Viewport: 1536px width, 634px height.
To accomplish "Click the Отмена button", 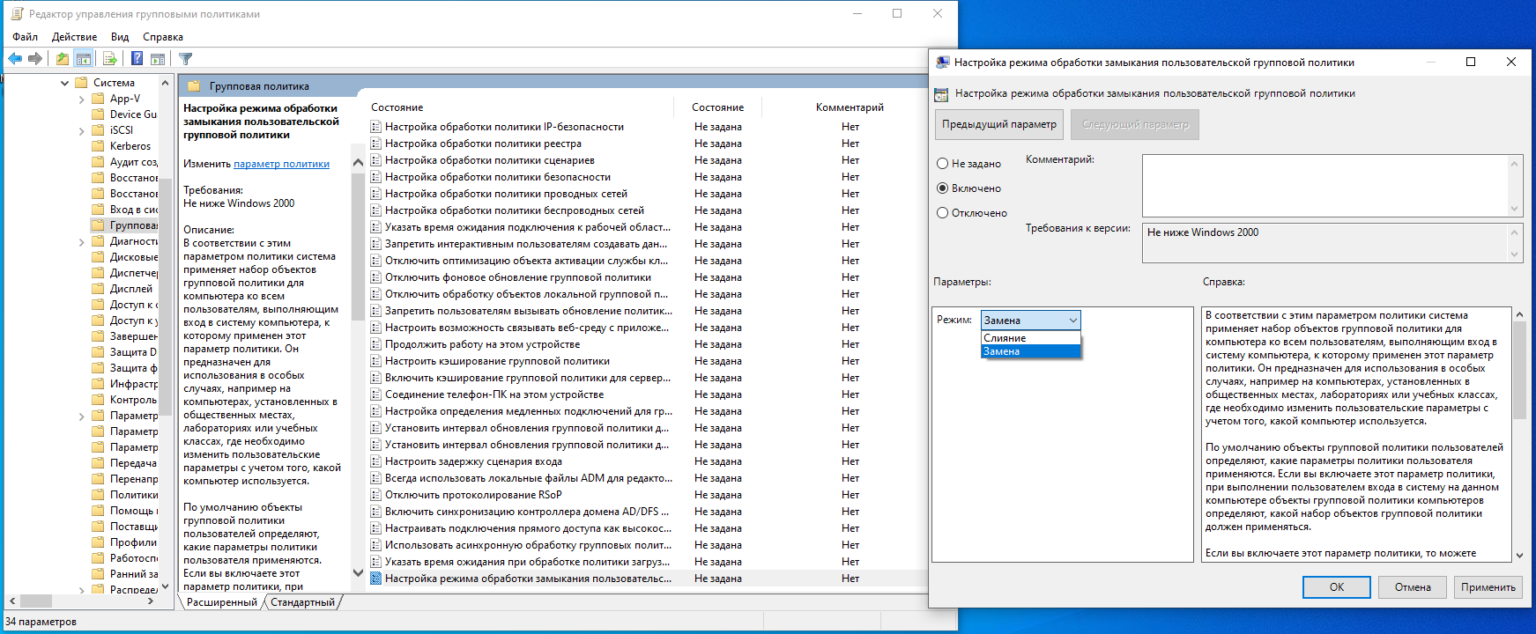I will [1412, 587].
